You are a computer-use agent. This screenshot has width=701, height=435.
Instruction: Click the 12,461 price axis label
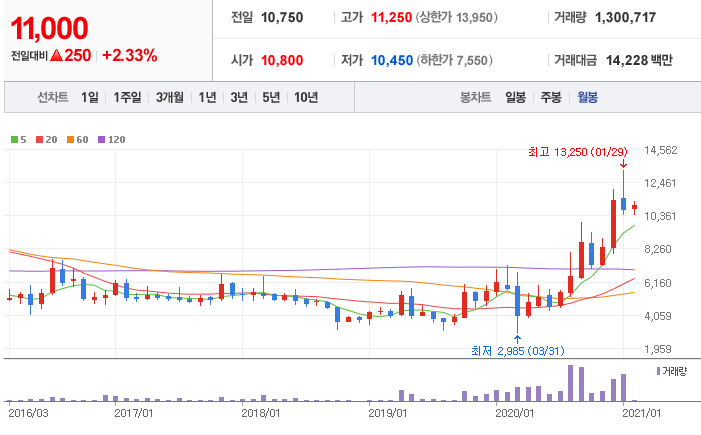(x=660, y=183)
